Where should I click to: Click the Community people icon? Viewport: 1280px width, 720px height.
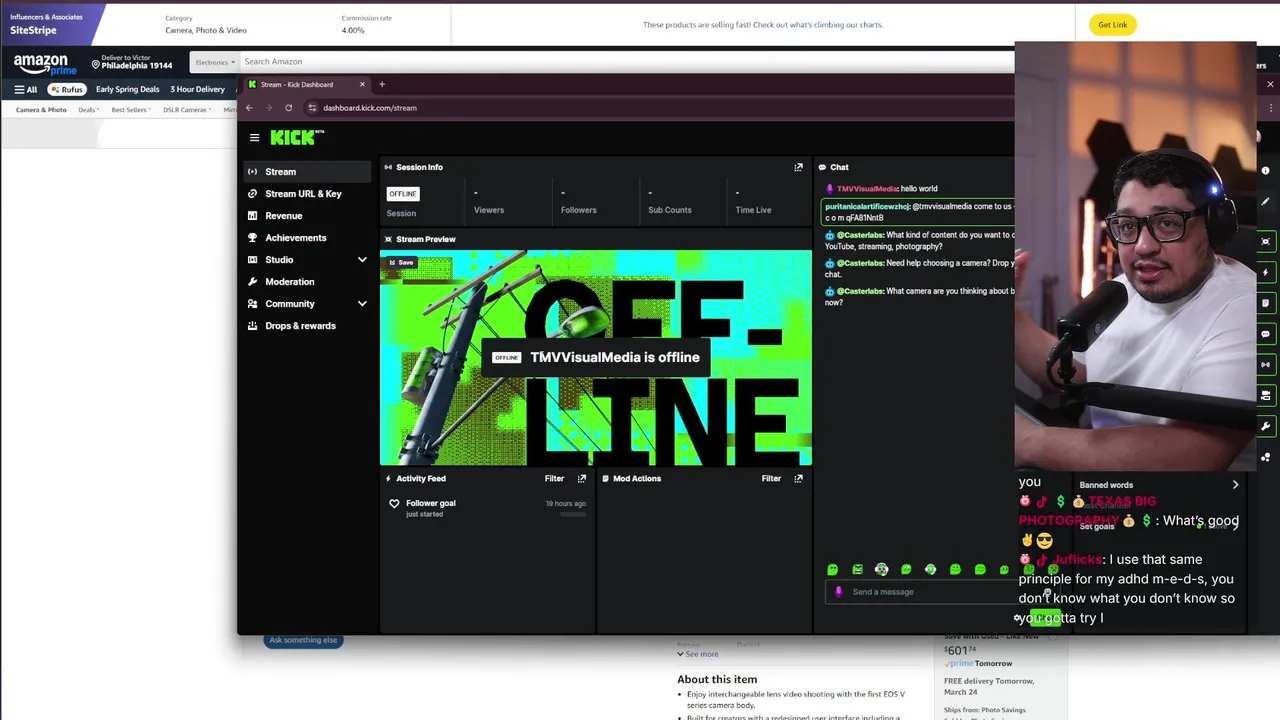pyautogui.click(x=252, y=304)
